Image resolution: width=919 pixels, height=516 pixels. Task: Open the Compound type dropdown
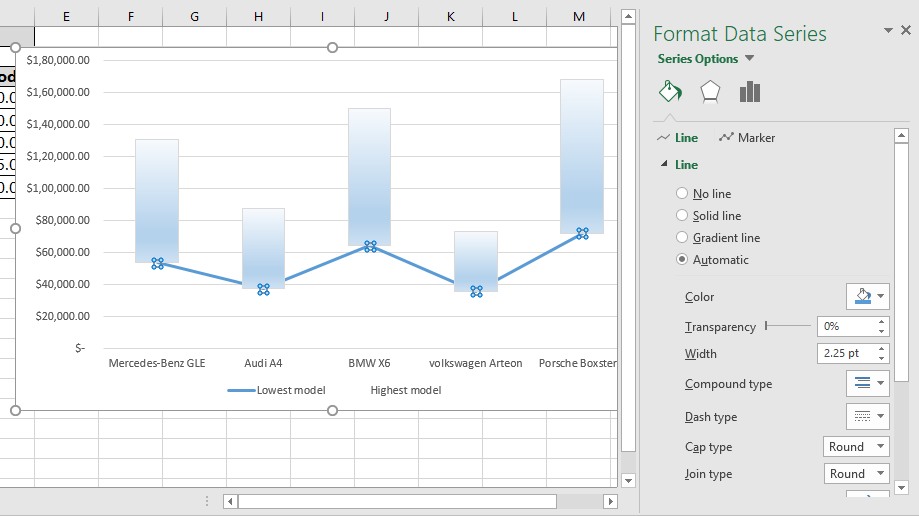click(x=868, y=383)
